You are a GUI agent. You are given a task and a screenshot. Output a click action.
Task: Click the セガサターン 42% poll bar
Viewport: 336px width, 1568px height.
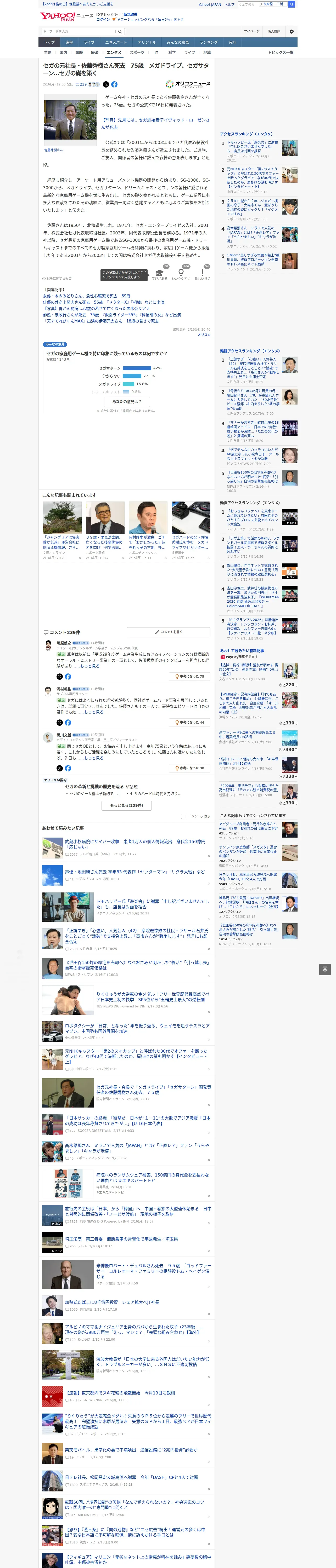coord(137,368)
